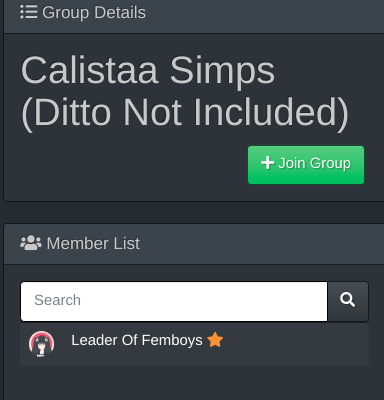Screen dimensions: 384x400
Task: Click the plus icon on Join Group
Action: [267, 163]
